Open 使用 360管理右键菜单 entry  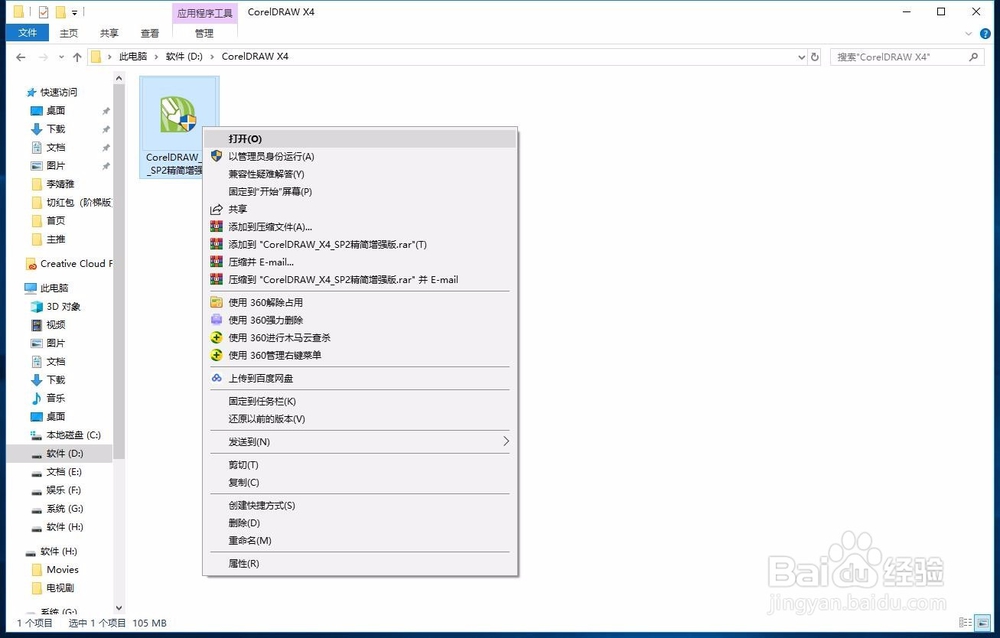point(360,355)
